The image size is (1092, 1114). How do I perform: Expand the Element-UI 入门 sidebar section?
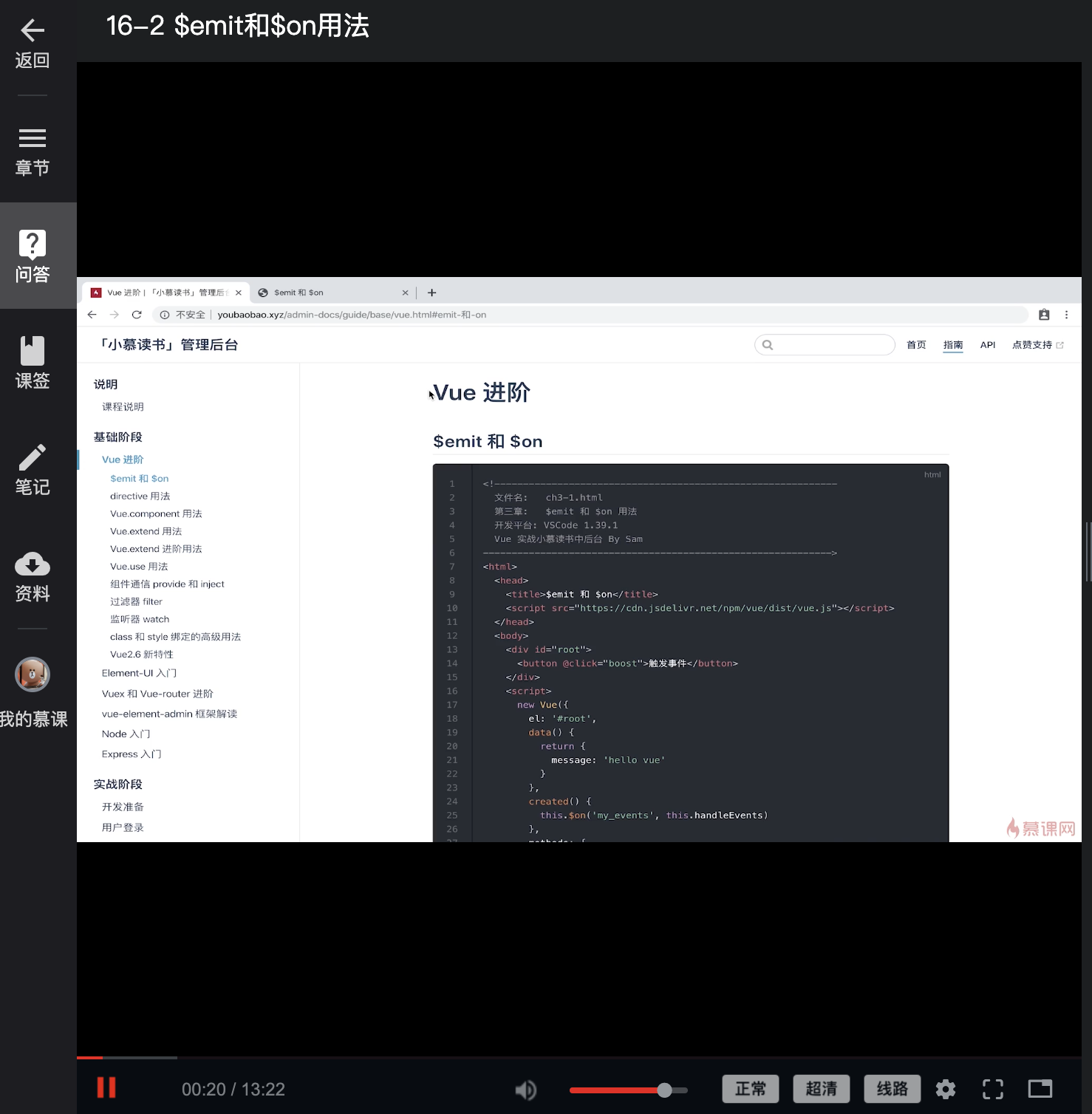coord(137,673)
